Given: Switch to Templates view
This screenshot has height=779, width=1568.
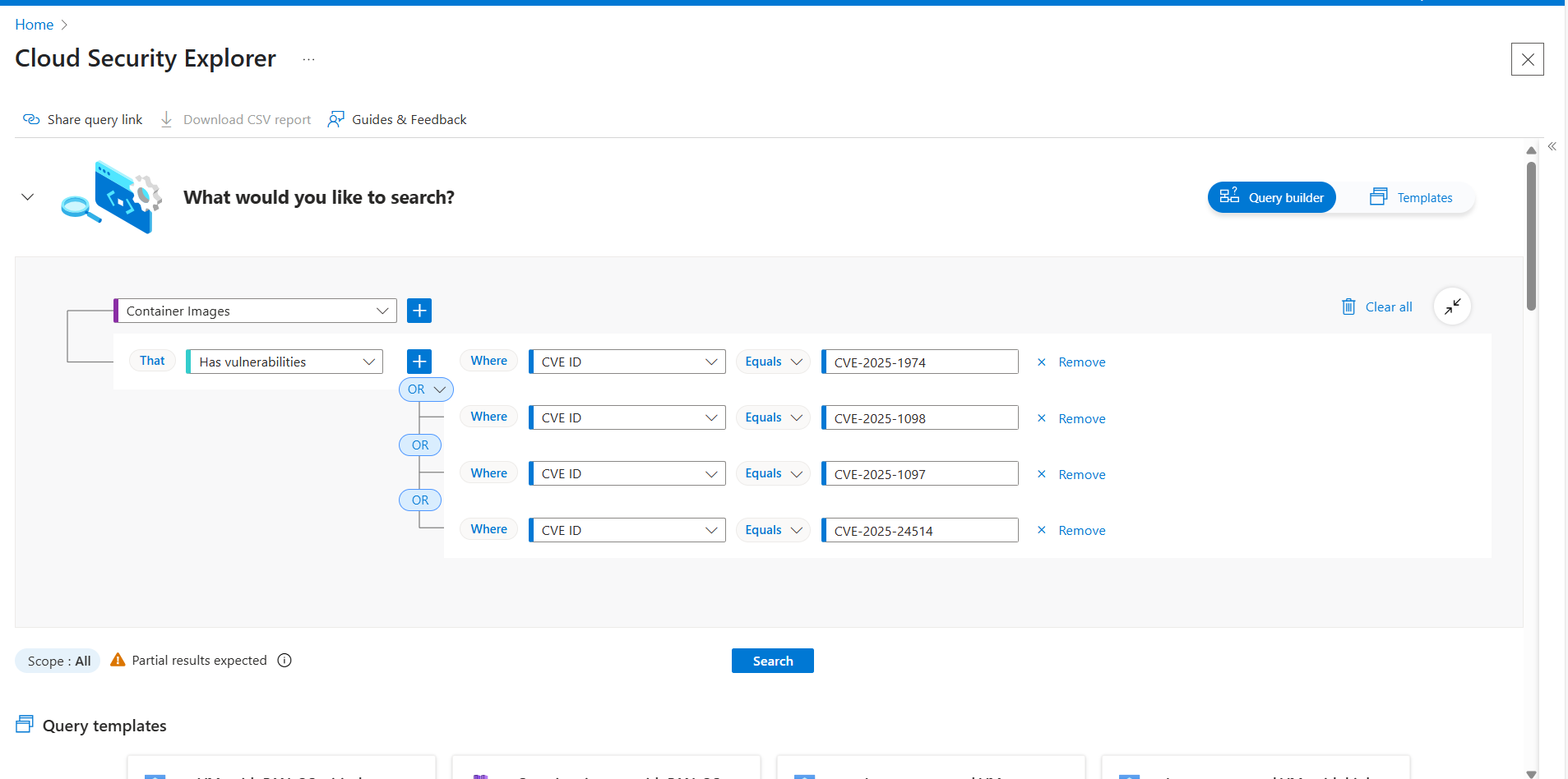Looking at the screenshot, I should (1411, 197).
